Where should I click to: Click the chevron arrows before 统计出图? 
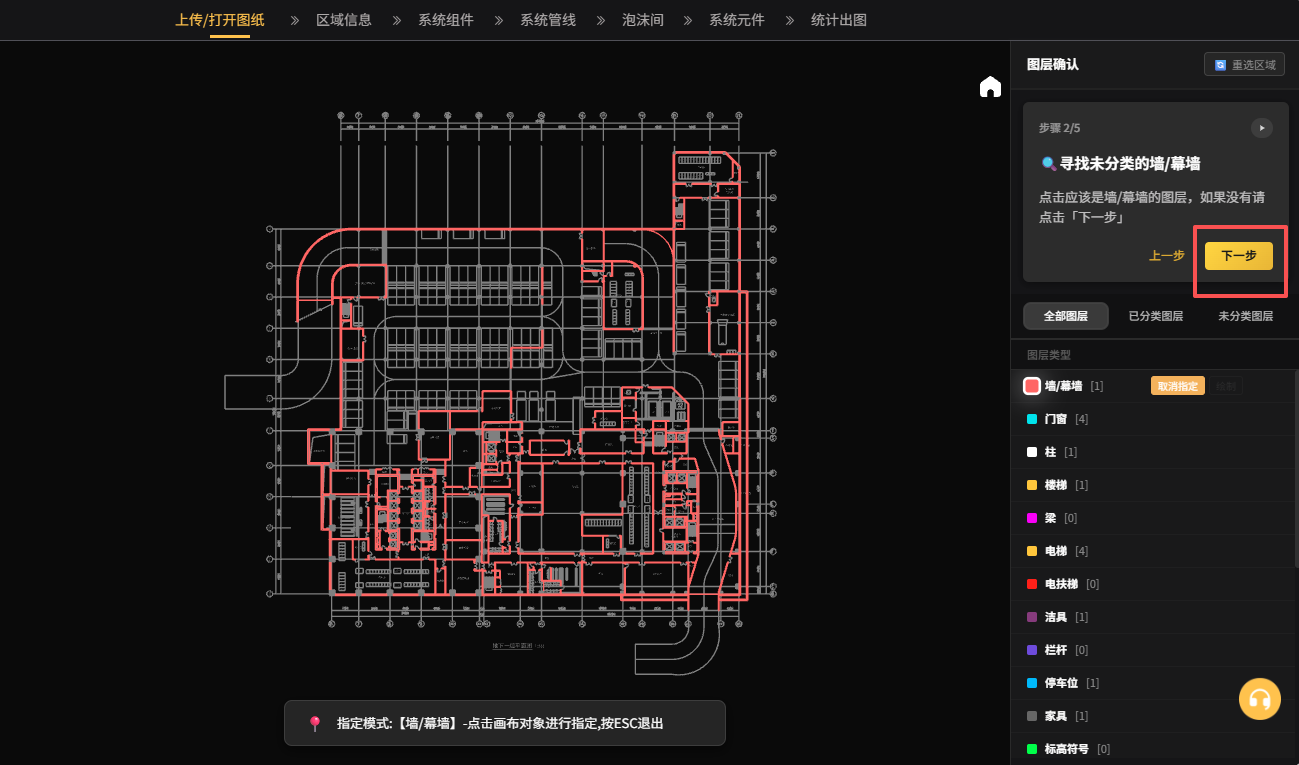pos(790,20)
